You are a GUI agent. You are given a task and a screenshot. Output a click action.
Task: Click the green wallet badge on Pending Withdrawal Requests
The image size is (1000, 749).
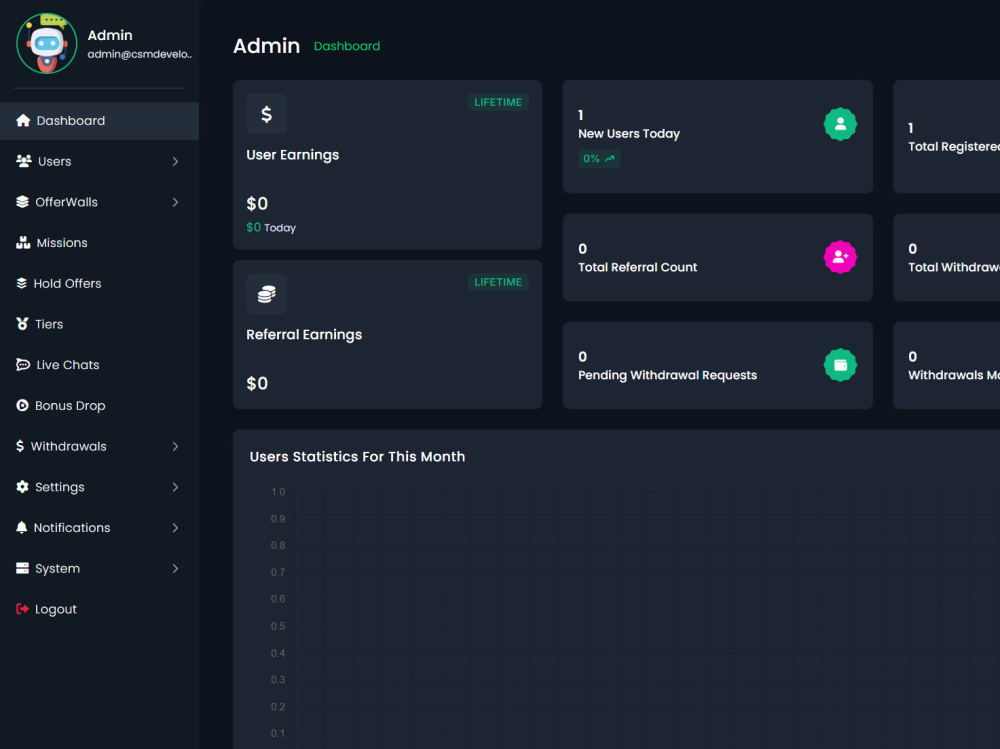[841, 365]
